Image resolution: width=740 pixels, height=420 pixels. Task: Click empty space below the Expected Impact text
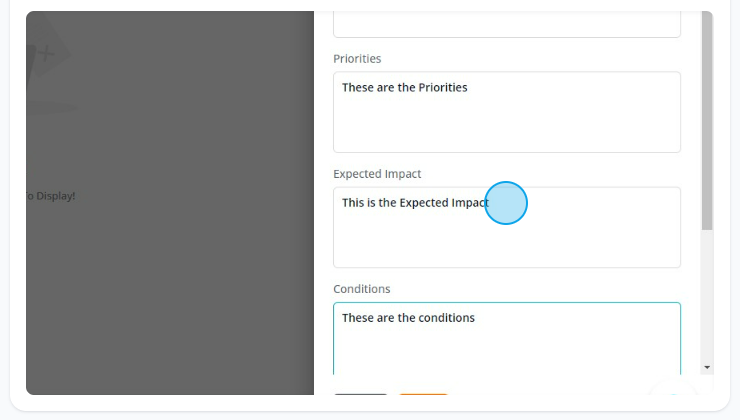[x=507, y=243]
